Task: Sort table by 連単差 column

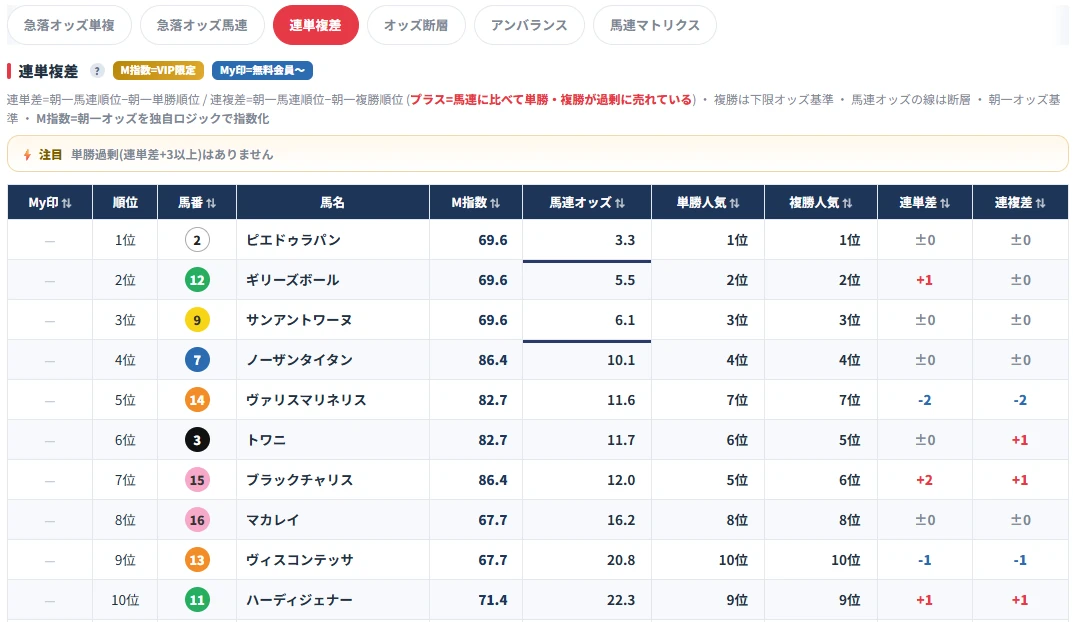Action: 925,203
